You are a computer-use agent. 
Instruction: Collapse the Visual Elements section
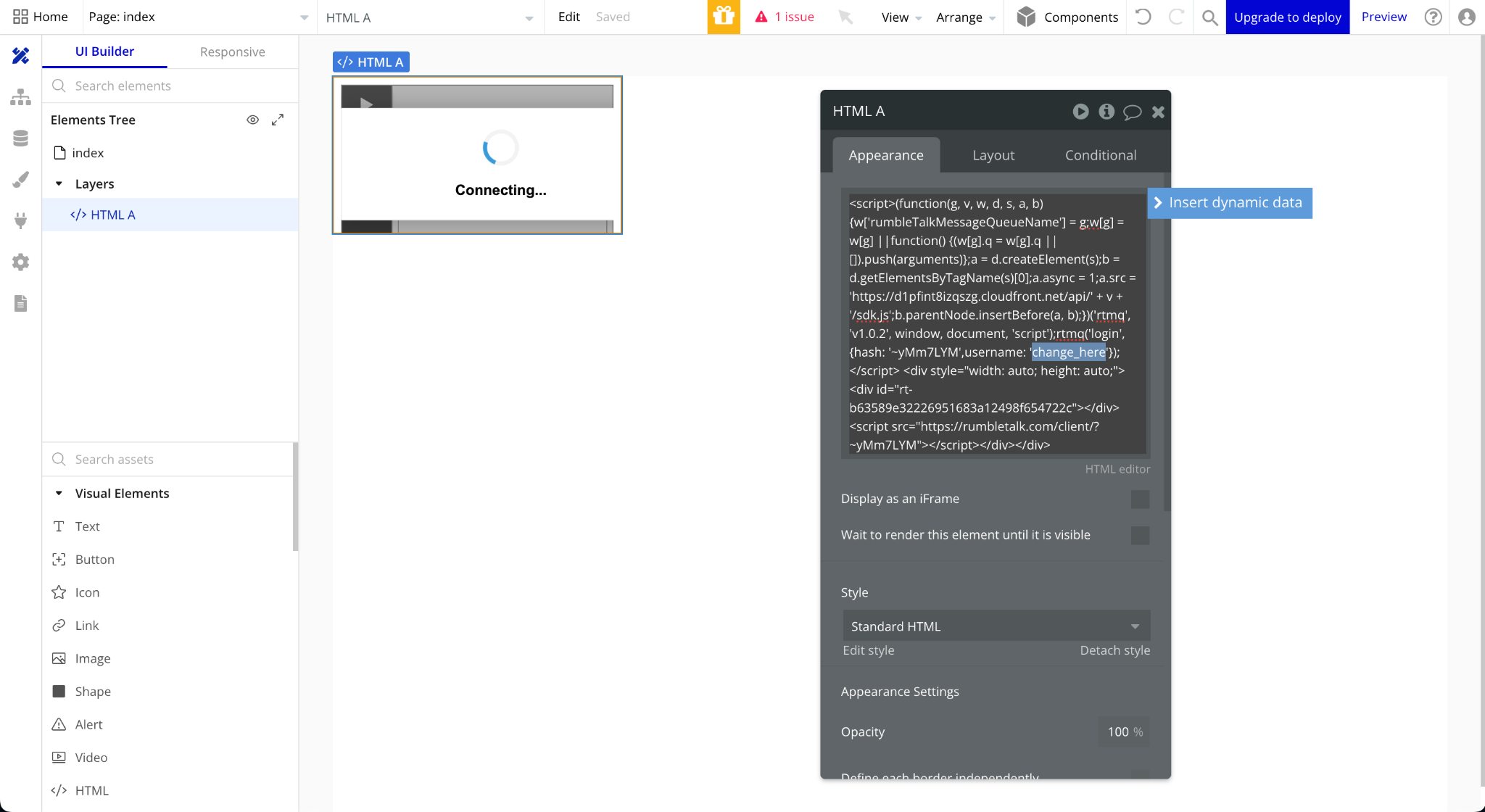(x=59, y=494)
